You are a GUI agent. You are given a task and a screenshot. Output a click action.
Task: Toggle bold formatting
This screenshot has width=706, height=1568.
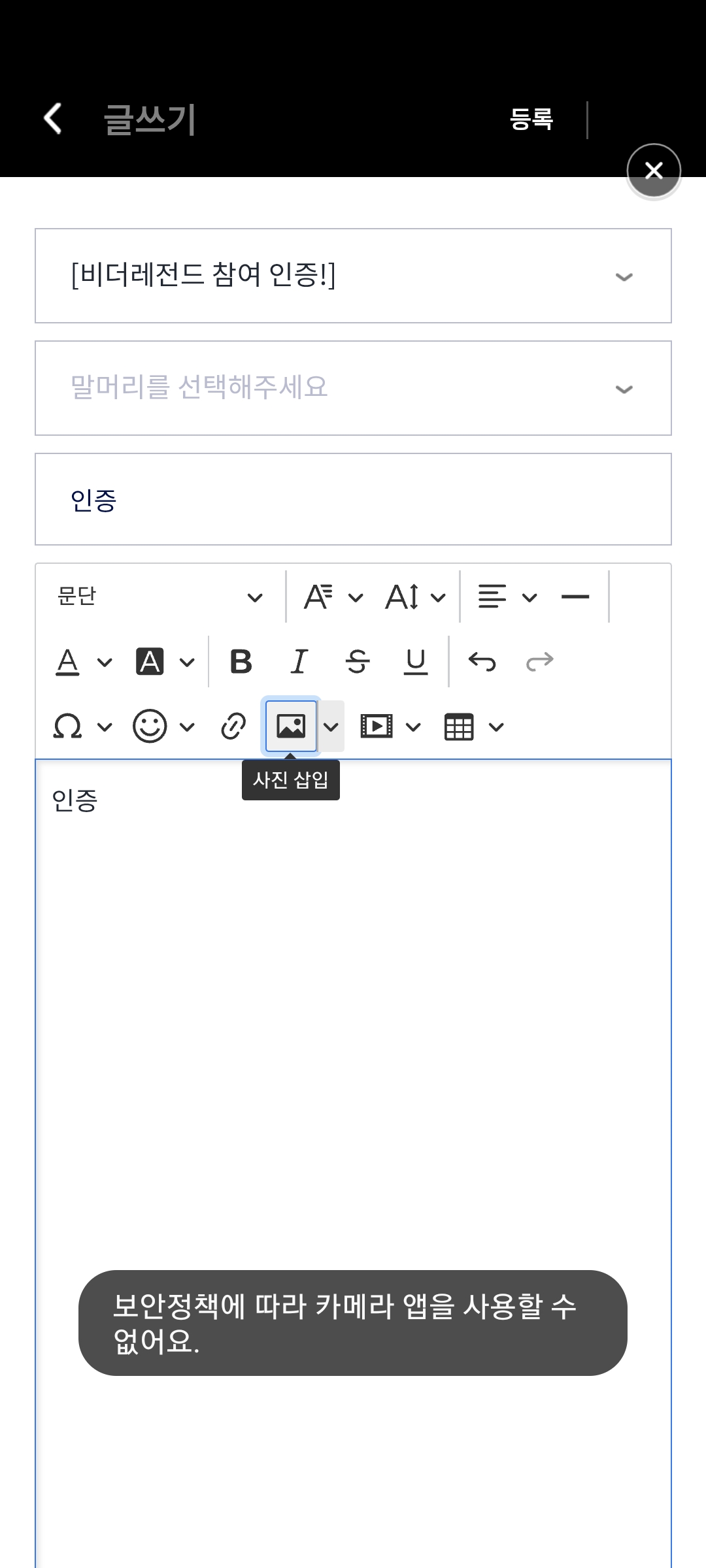pos(241,662)
